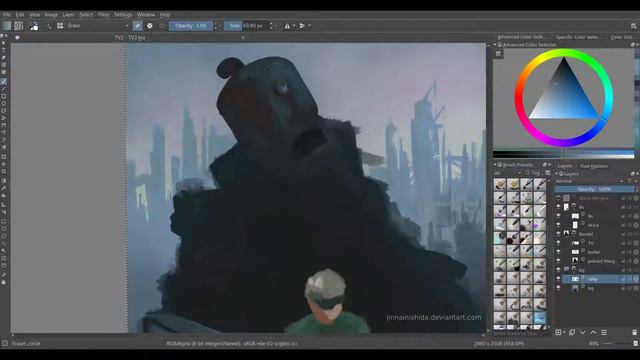640x360 pixels.
Task: Click the layer filter funnel icon
Action: click(x=629, y=181)
